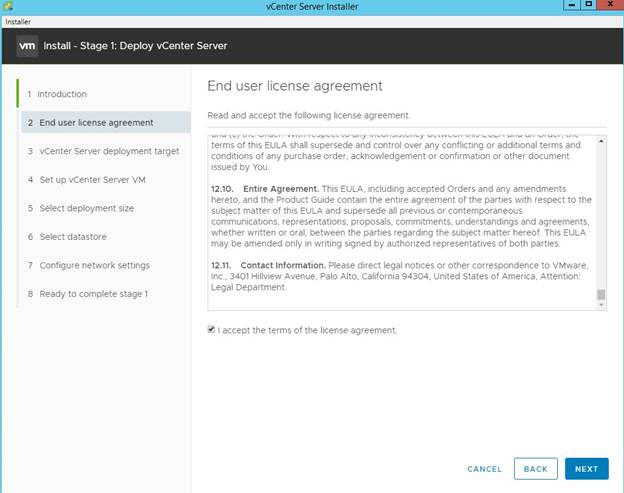Click the 12.11 Contact Information heading
624x493 pixels.
click(268, 265)
